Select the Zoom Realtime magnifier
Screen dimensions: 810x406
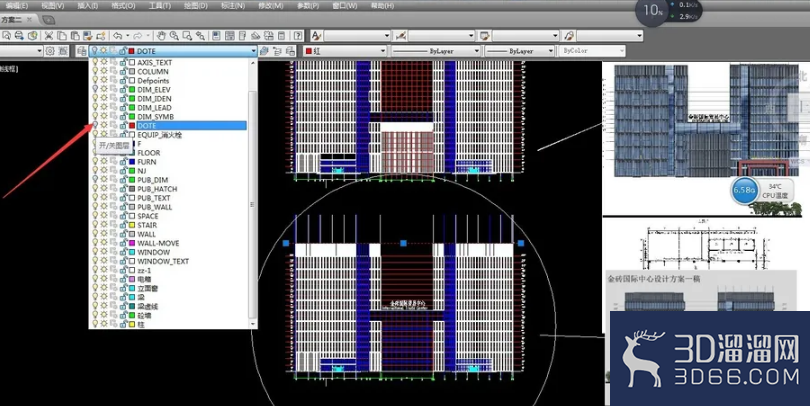tap(174, 36)
